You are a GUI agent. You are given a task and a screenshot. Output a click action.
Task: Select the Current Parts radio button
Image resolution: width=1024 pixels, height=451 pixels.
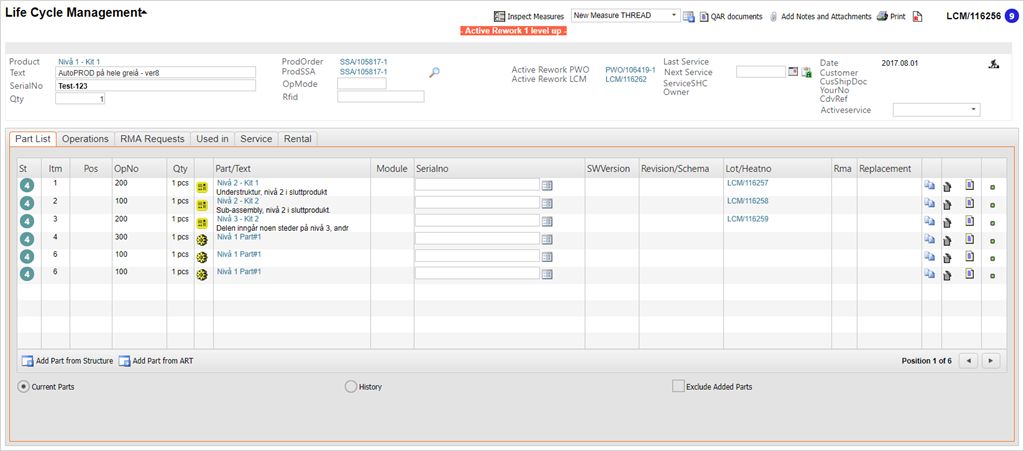tap(23, 386)
